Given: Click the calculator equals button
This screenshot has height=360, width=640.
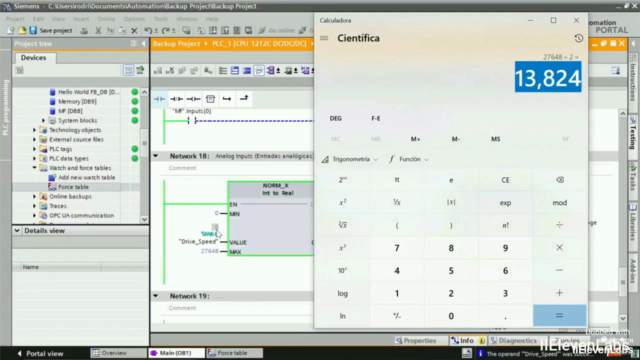Looking at the screenshot, I should coord(560,316).
